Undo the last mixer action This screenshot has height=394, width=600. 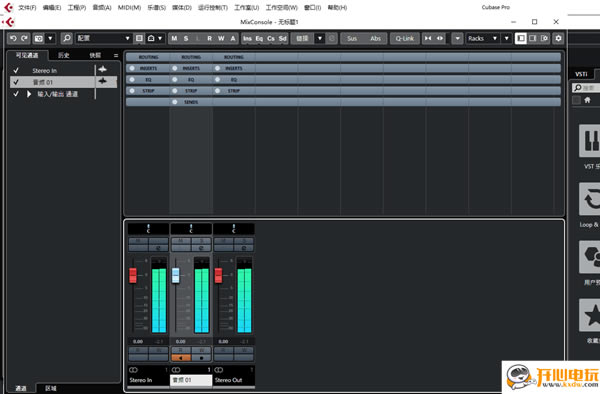pyautogui.click(x=13, y=38)
